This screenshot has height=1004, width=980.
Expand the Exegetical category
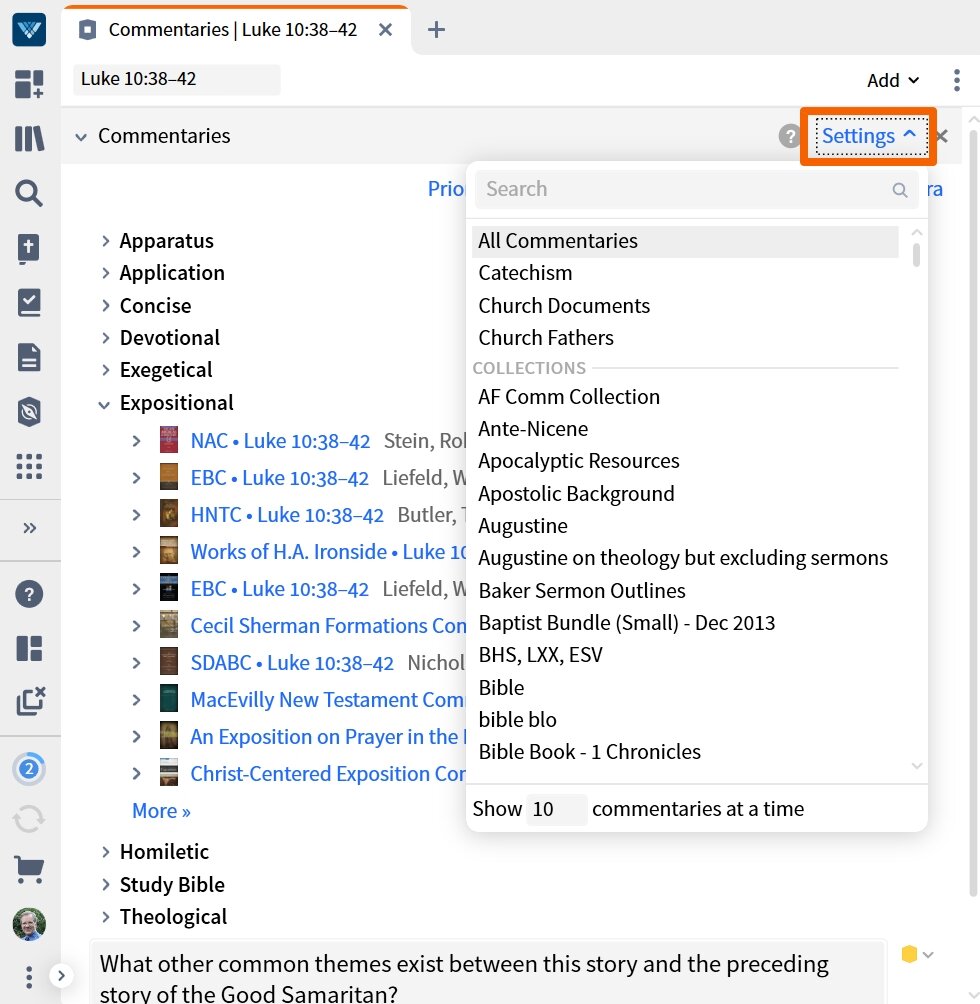click(106, 369)
